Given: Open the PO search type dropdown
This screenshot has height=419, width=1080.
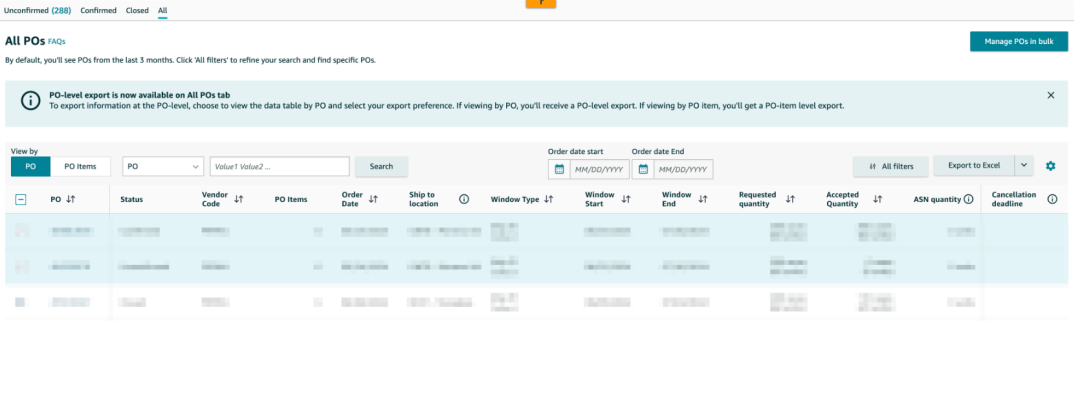Looking at the screenshot, I should pyautogui.click(x=163, y=167).
